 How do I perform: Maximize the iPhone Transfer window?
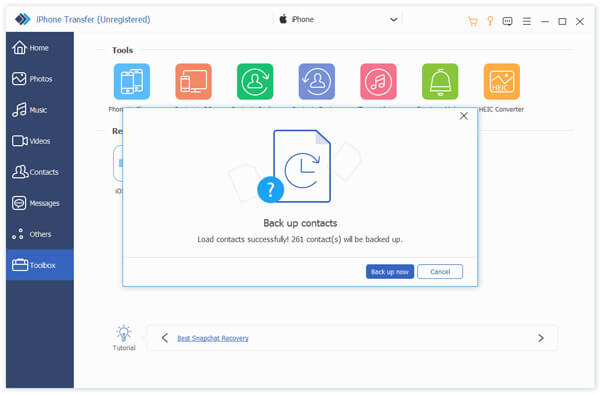click(x=562, y=21)
